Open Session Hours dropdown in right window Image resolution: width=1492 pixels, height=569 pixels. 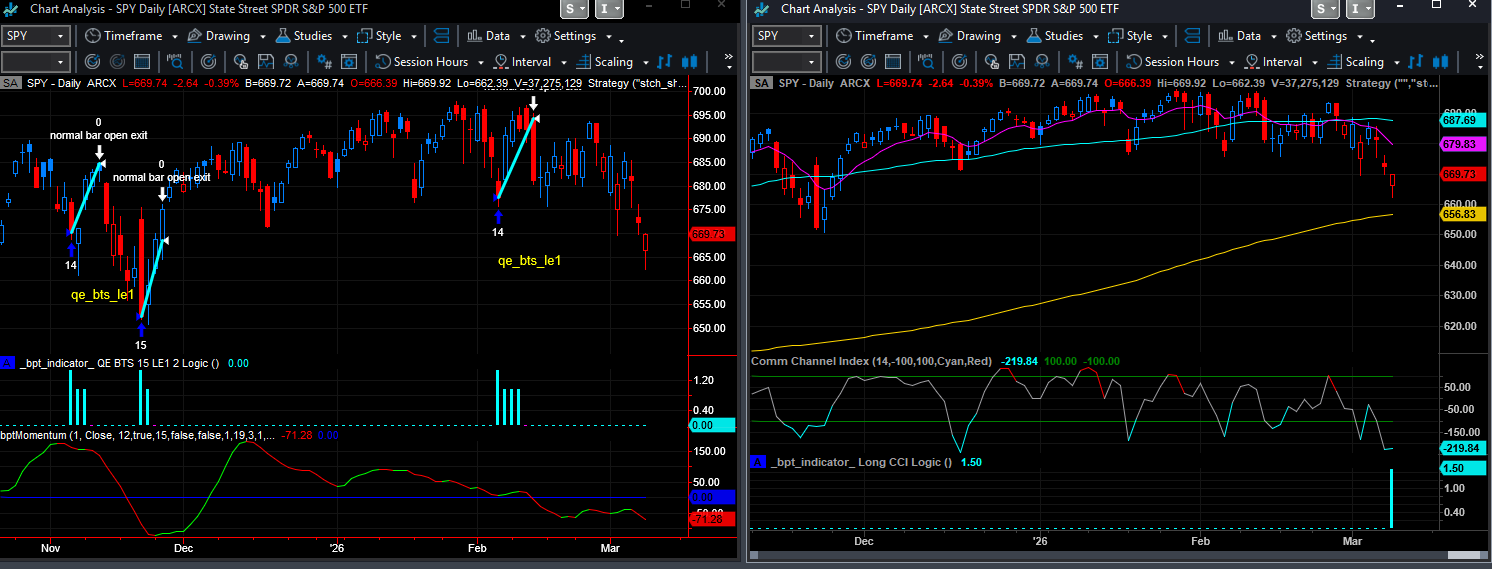click(x=1179, y=62)
